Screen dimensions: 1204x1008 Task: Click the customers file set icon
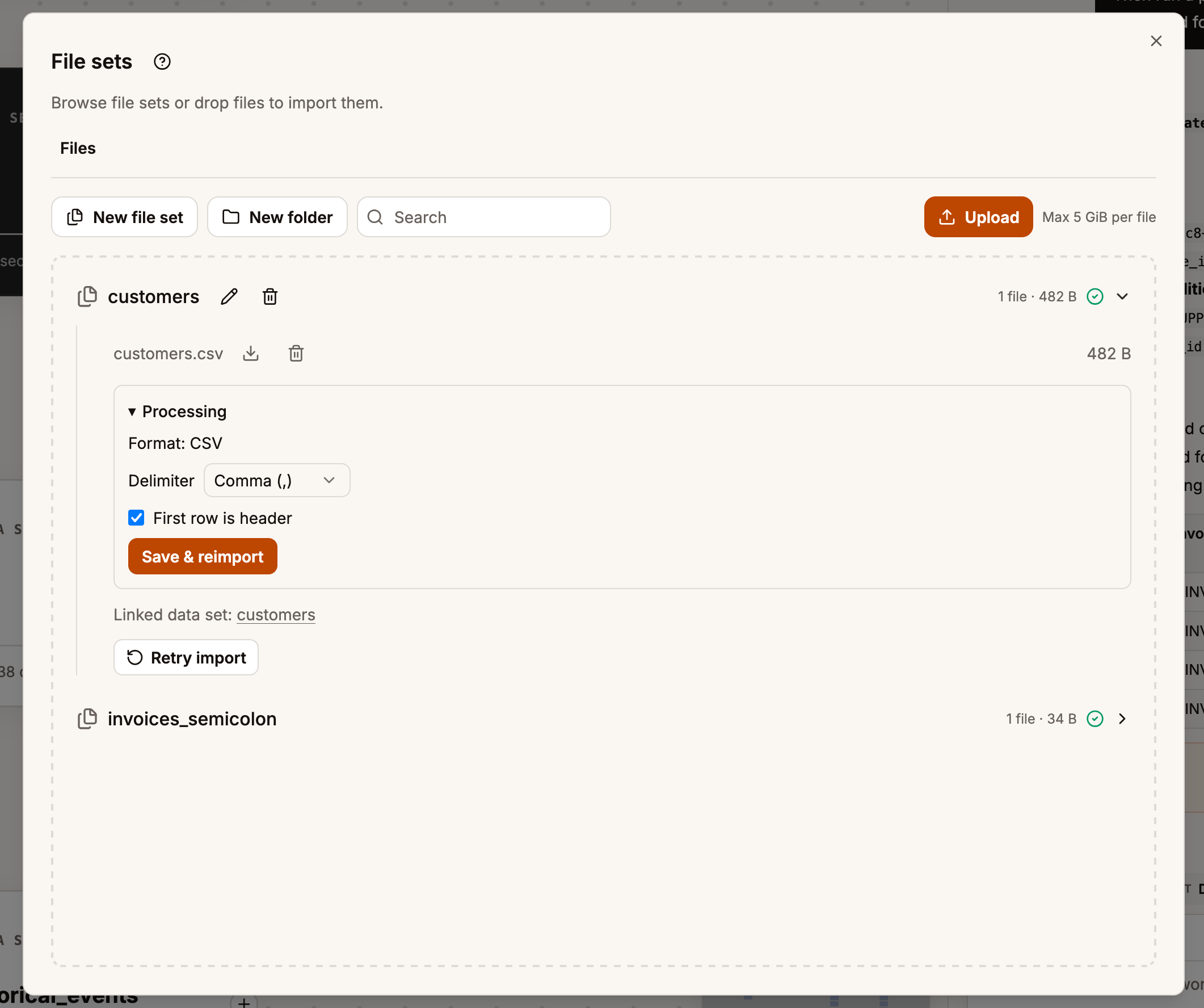(87, 296)
